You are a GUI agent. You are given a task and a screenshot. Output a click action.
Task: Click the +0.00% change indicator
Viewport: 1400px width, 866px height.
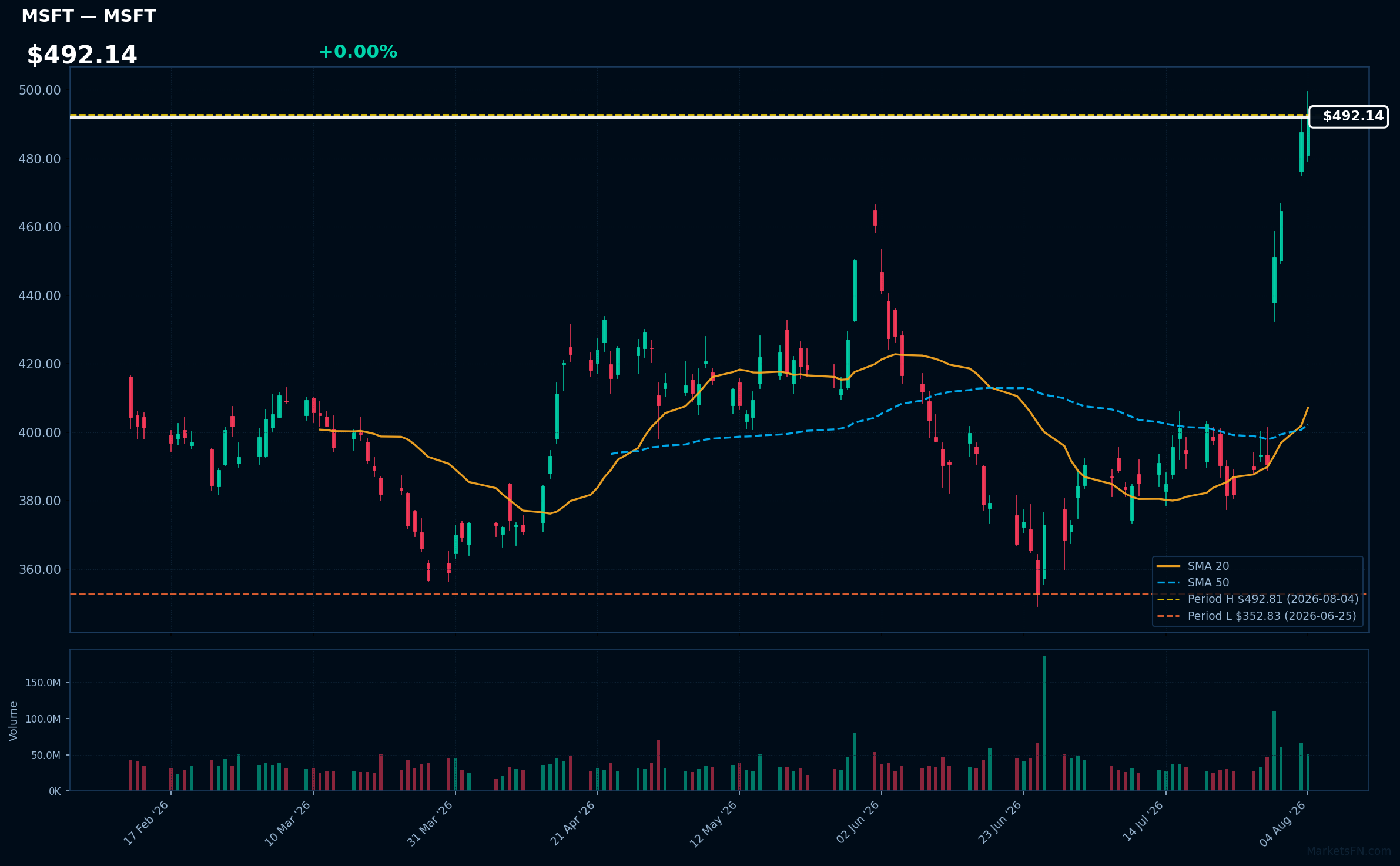[358, 52]
